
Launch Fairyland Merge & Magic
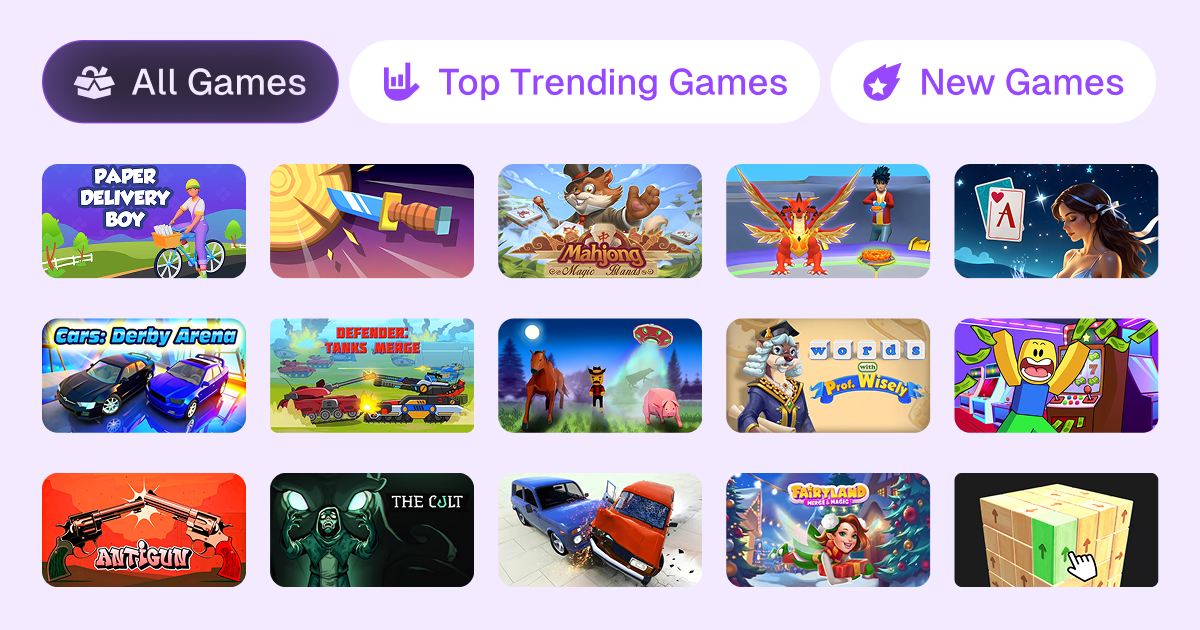pos(828,530)
